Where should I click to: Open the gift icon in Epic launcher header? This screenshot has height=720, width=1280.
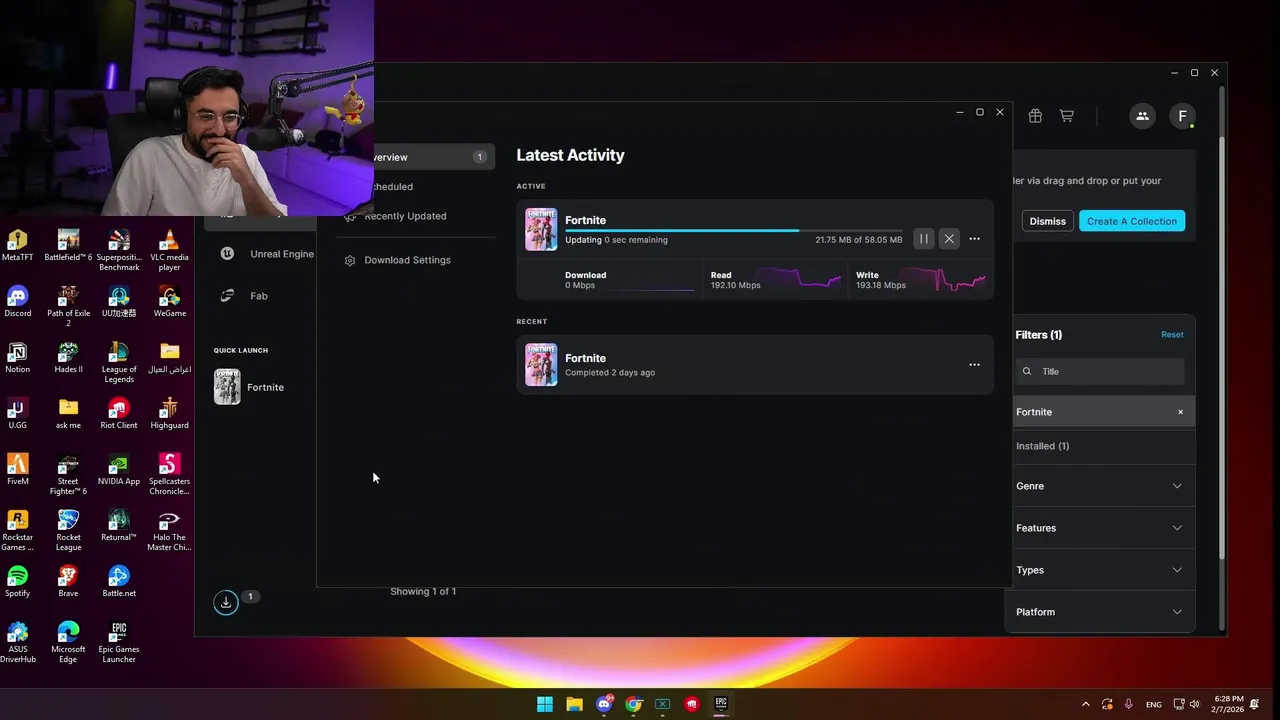pos(1035,116)
